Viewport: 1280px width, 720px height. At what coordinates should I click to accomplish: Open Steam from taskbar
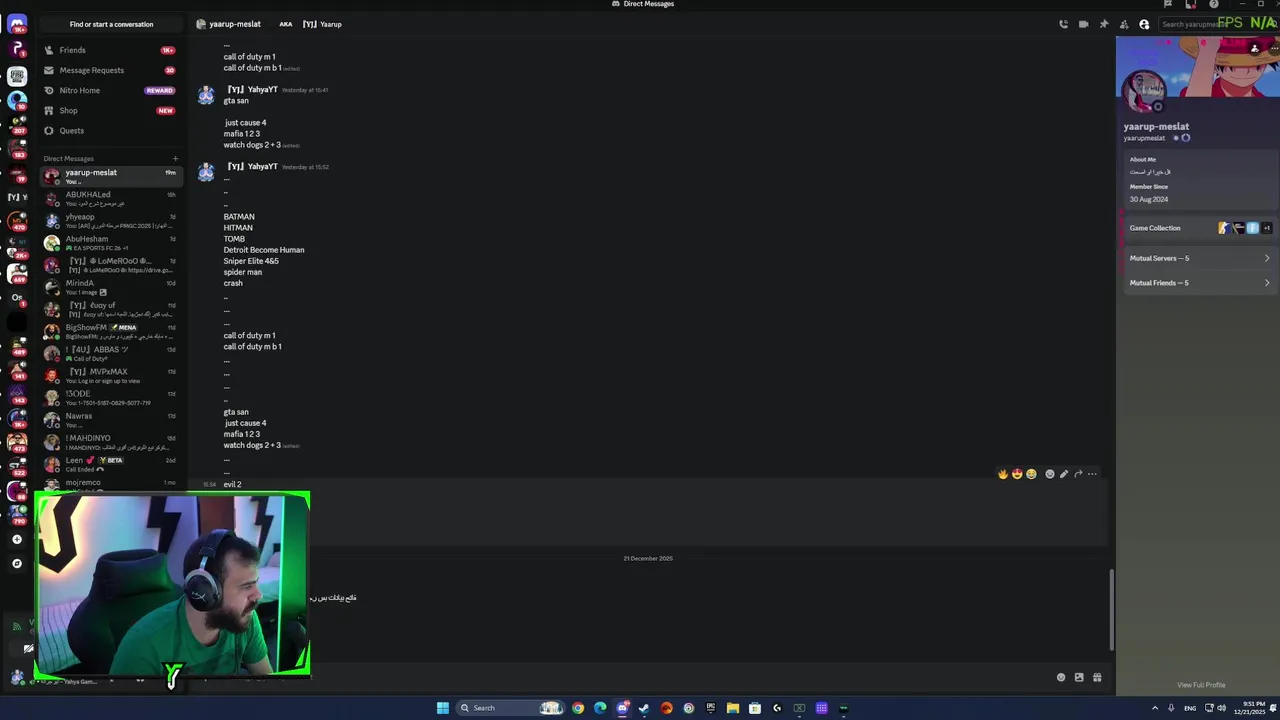(x=644, y=708)
